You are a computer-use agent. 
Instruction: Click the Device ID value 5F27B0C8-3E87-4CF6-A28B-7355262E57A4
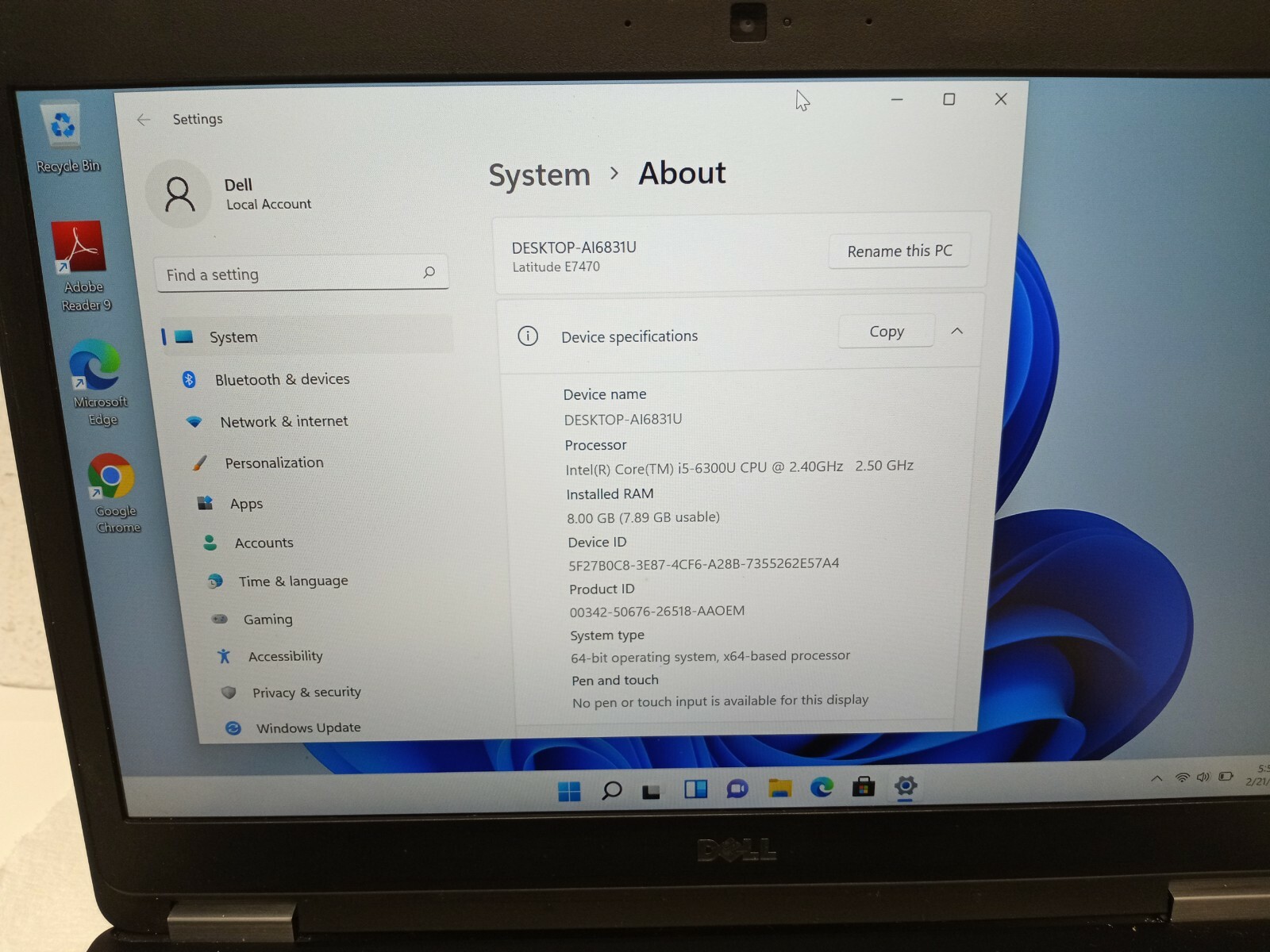(703, 564)
